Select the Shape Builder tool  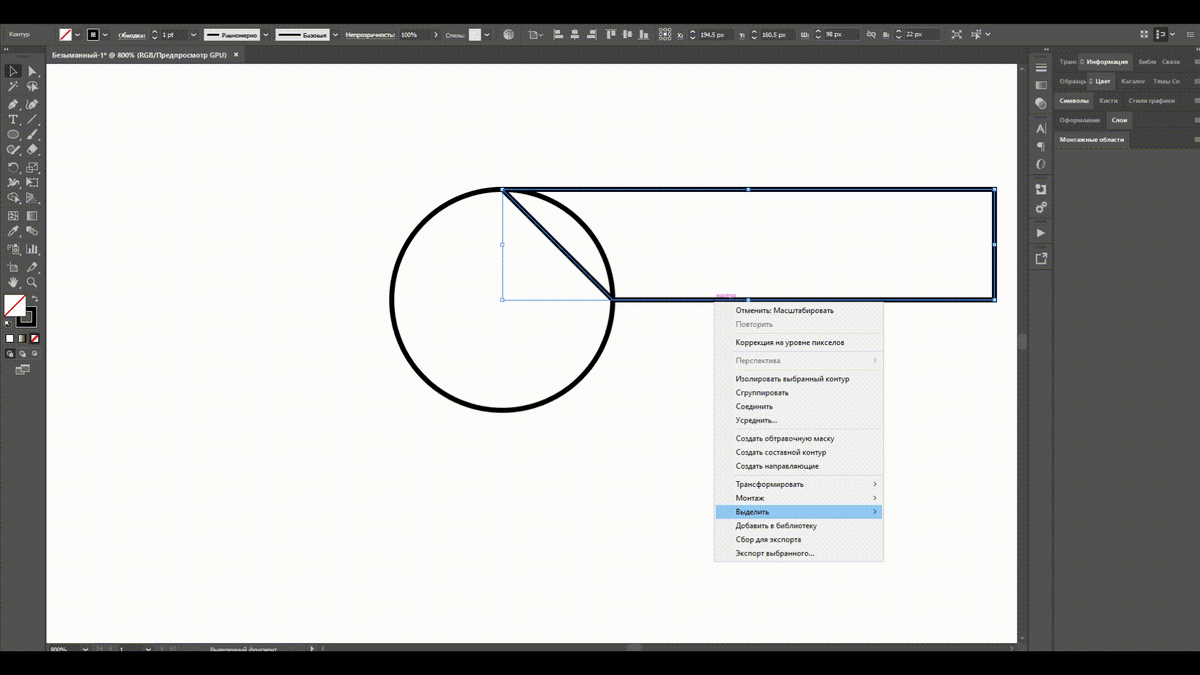13,198
